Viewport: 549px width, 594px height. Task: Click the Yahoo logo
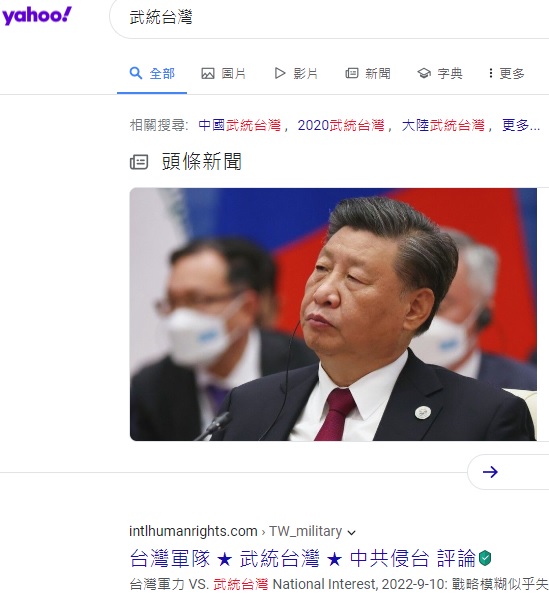pos(37,16)
